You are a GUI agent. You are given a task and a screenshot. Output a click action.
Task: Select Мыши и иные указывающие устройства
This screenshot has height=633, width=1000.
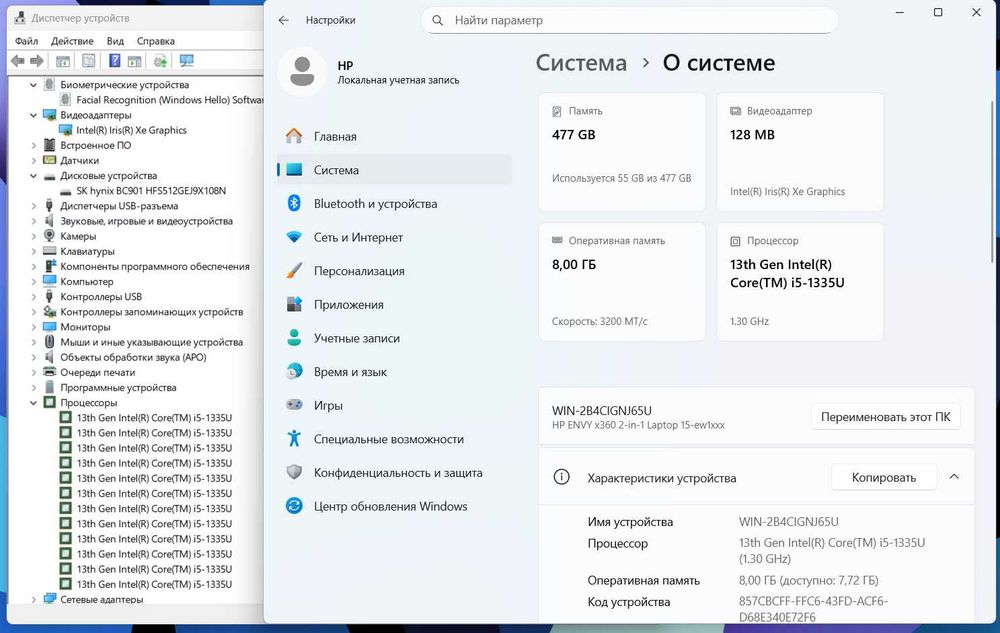(151, 342)
